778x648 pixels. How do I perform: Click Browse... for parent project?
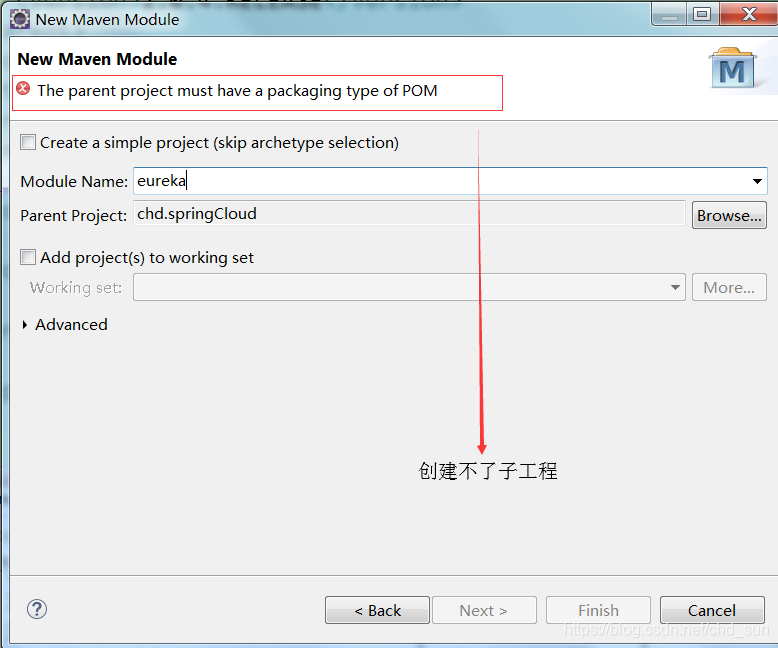click(x=729, y=215)
